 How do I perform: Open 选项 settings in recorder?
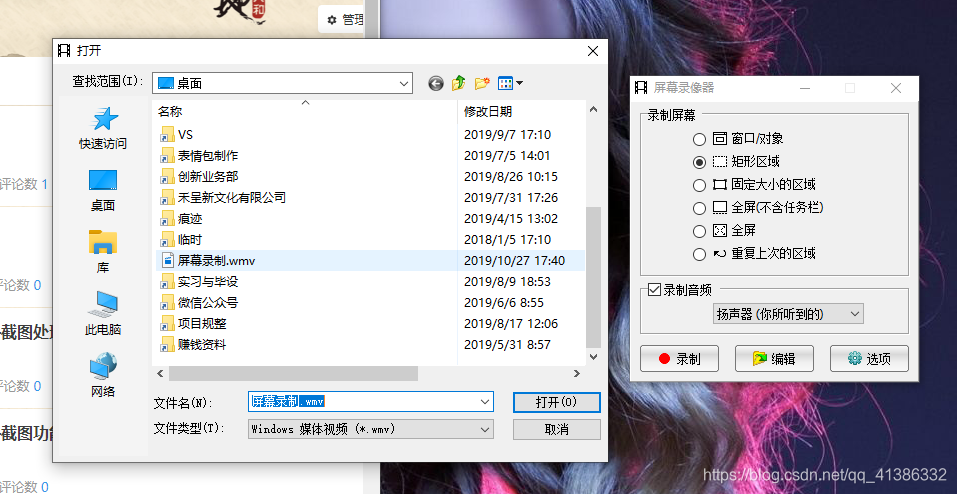tap(869, 359)
